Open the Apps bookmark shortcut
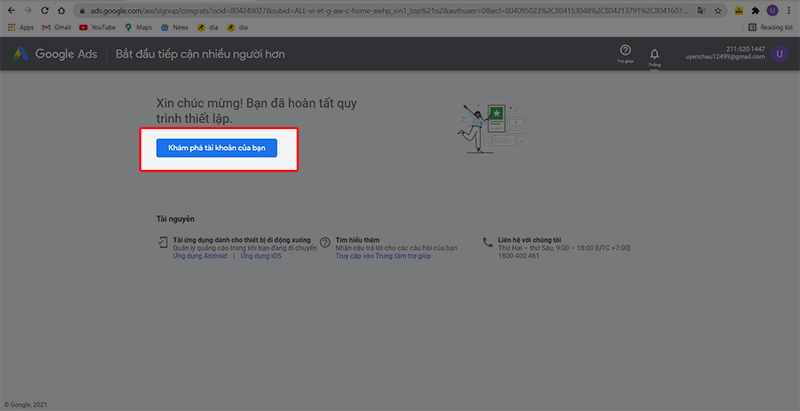This screenshot has height=411, width=800. (x=21, y=27)
